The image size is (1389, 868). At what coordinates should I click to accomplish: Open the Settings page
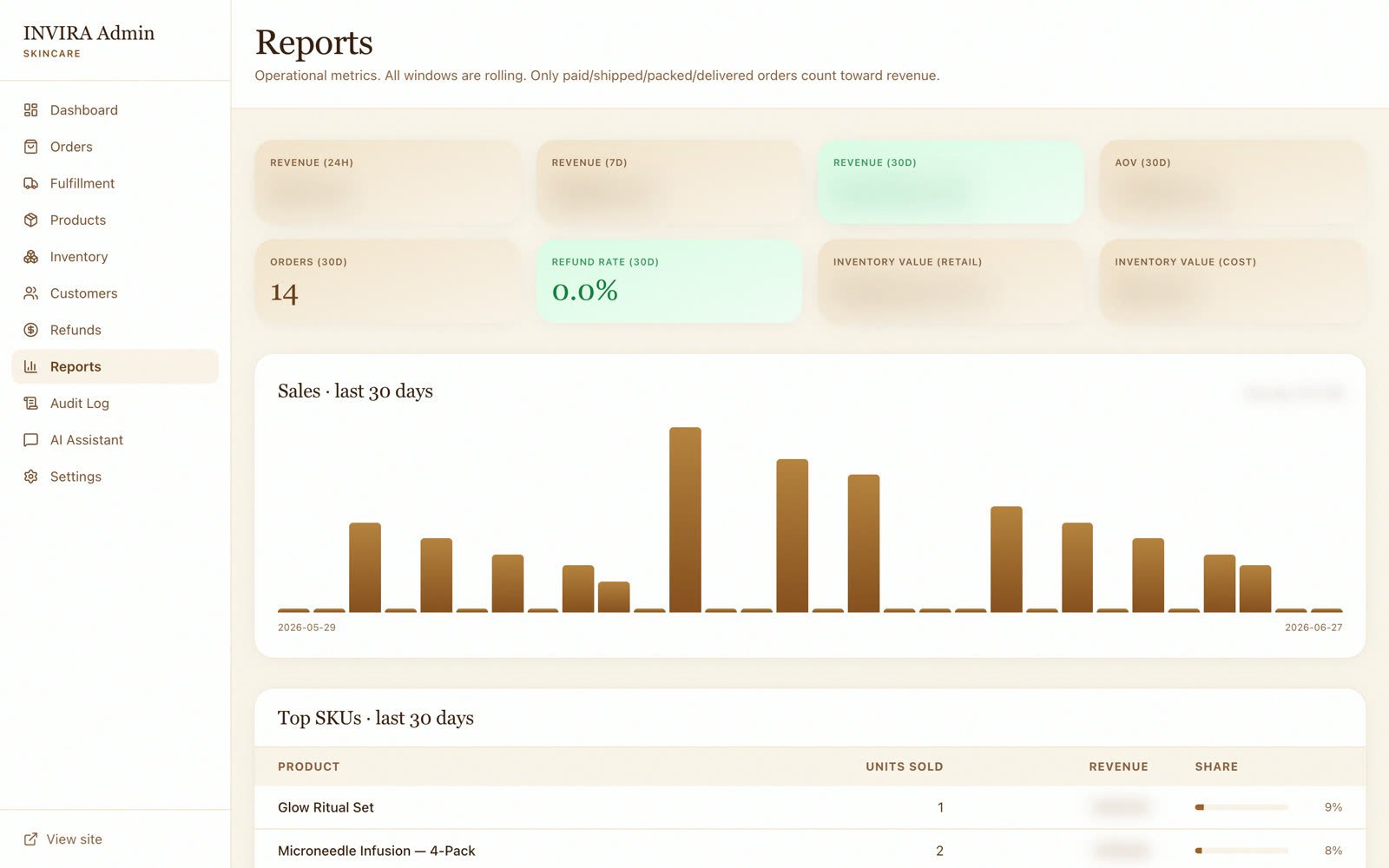click(x=115, y=477)
